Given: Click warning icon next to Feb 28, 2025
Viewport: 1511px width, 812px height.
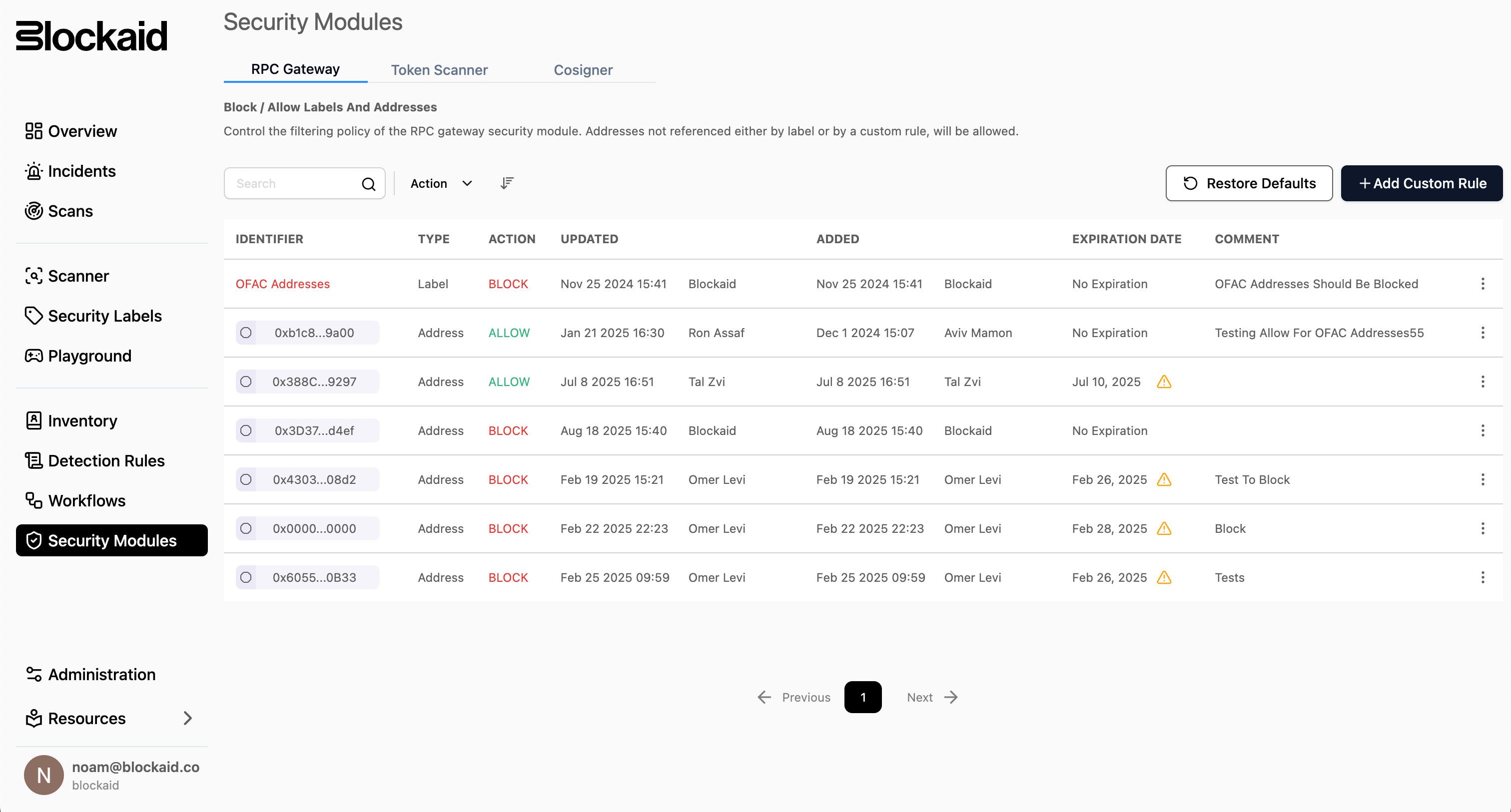Looking at the screenshot, I should (1164, 528).
